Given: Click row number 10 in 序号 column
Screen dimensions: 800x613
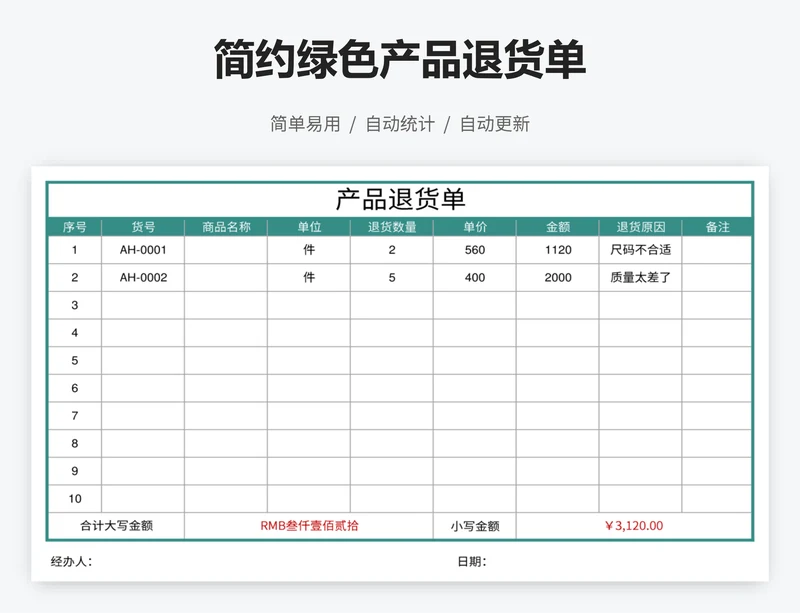Looking at the screenshot, I should (x=74, y=499).
